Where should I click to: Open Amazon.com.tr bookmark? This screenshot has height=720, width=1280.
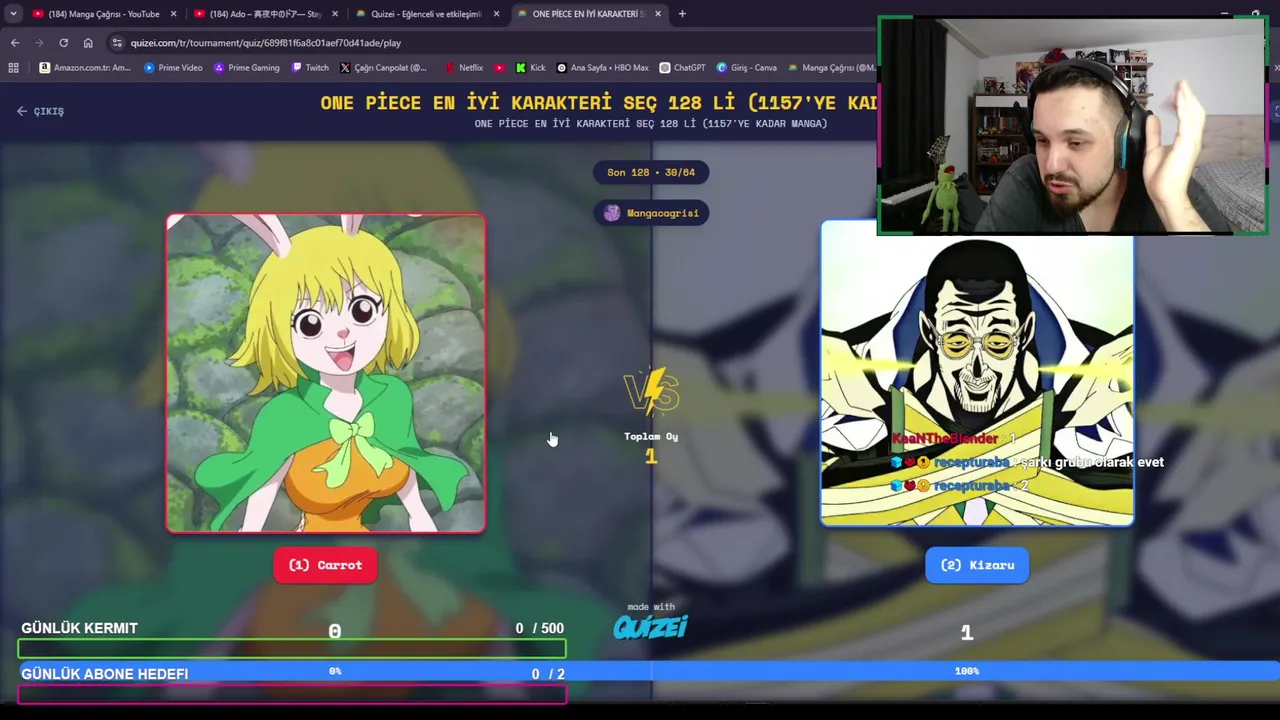(85, 68)
